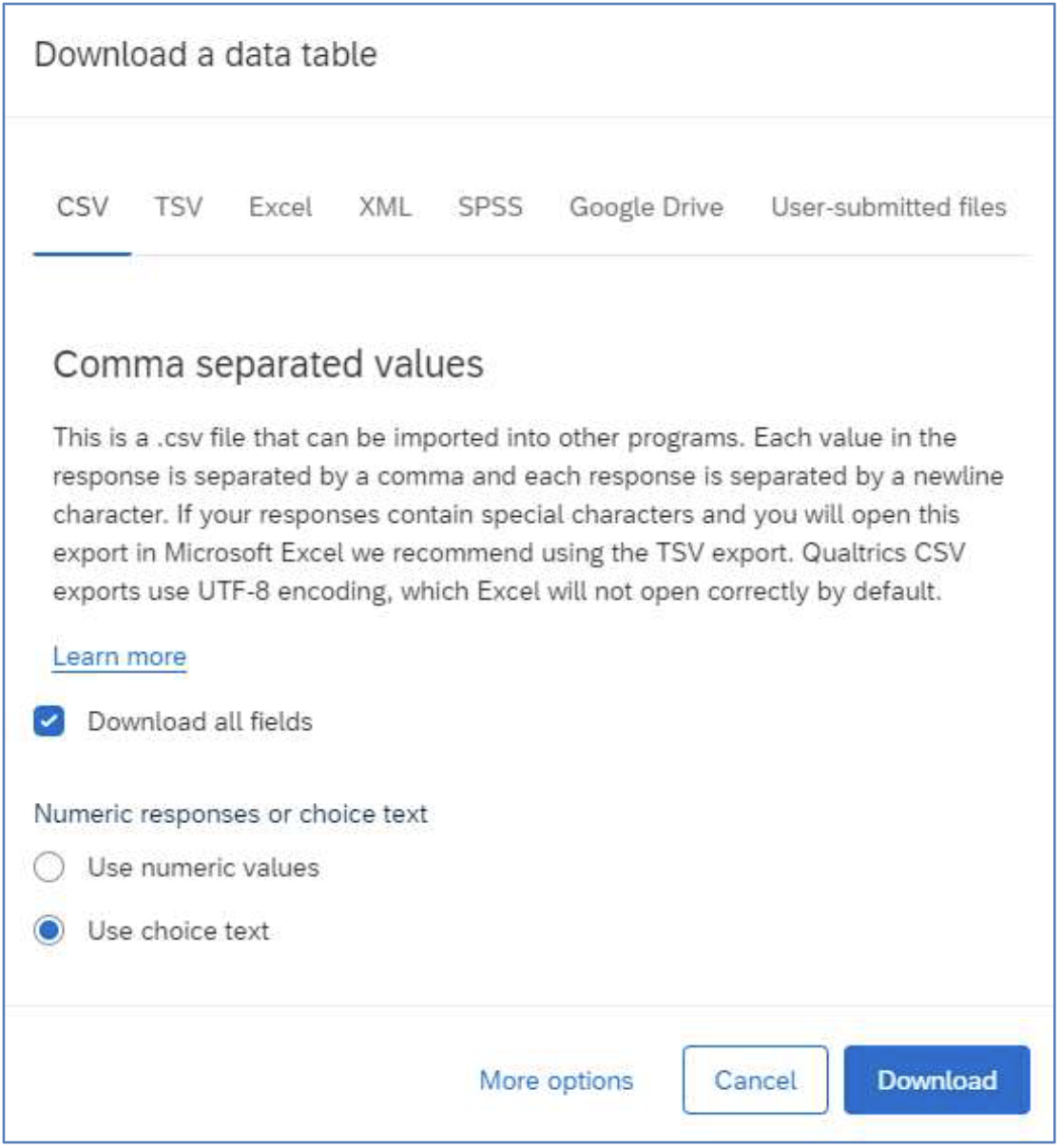Click the Download all fields label text

pyautogui.click(x=201, y=722)
